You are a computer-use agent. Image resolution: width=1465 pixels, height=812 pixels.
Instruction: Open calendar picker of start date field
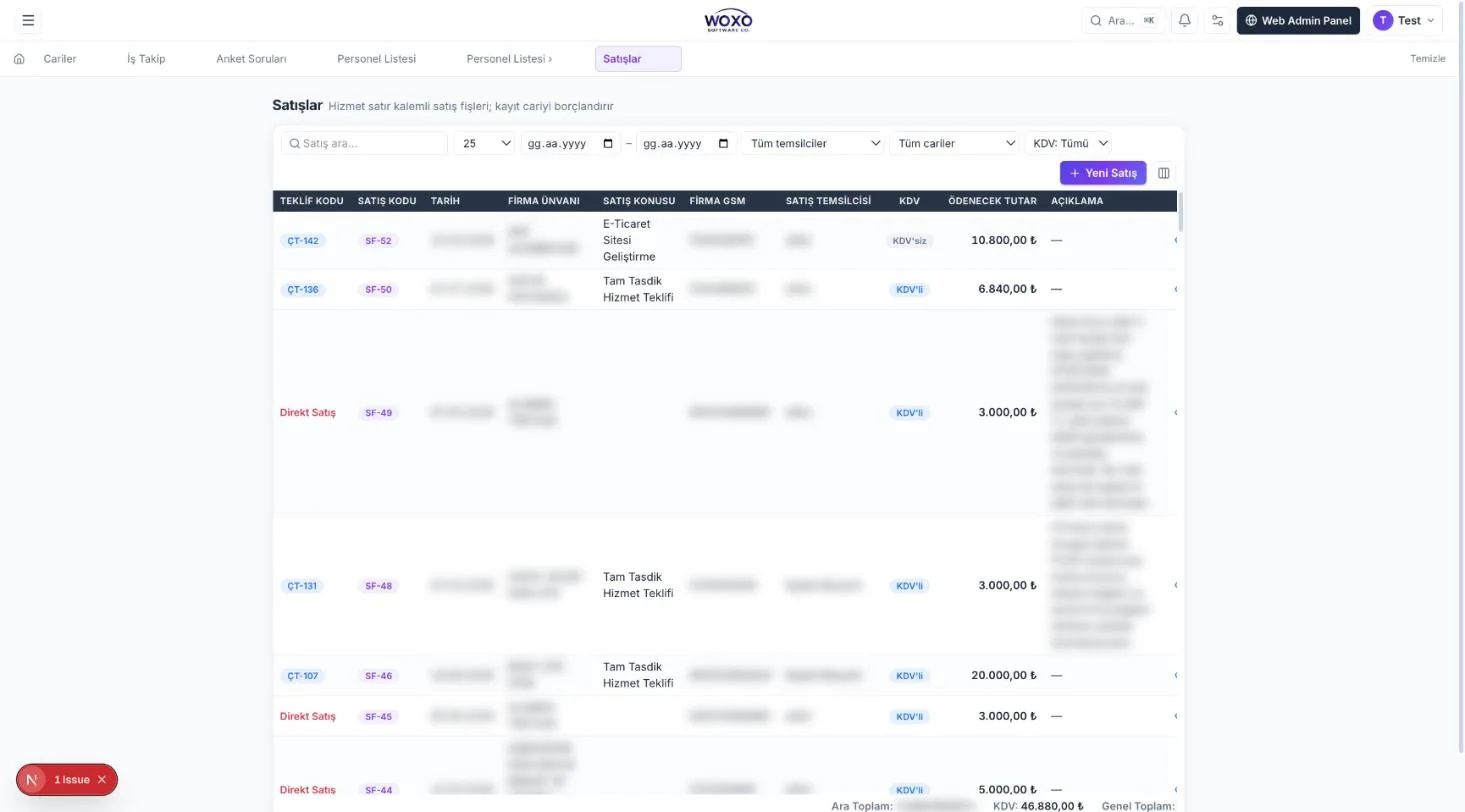(608, 143)
